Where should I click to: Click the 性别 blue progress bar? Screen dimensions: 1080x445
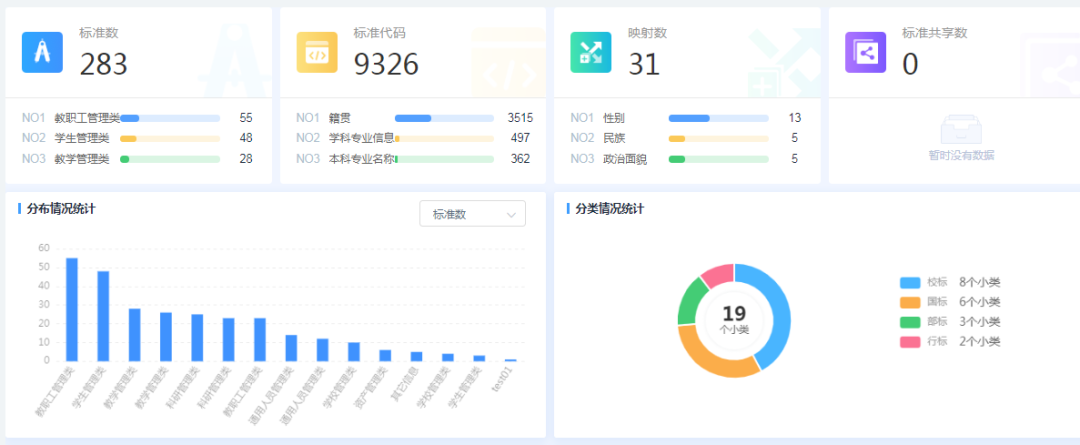click(690, 118)
